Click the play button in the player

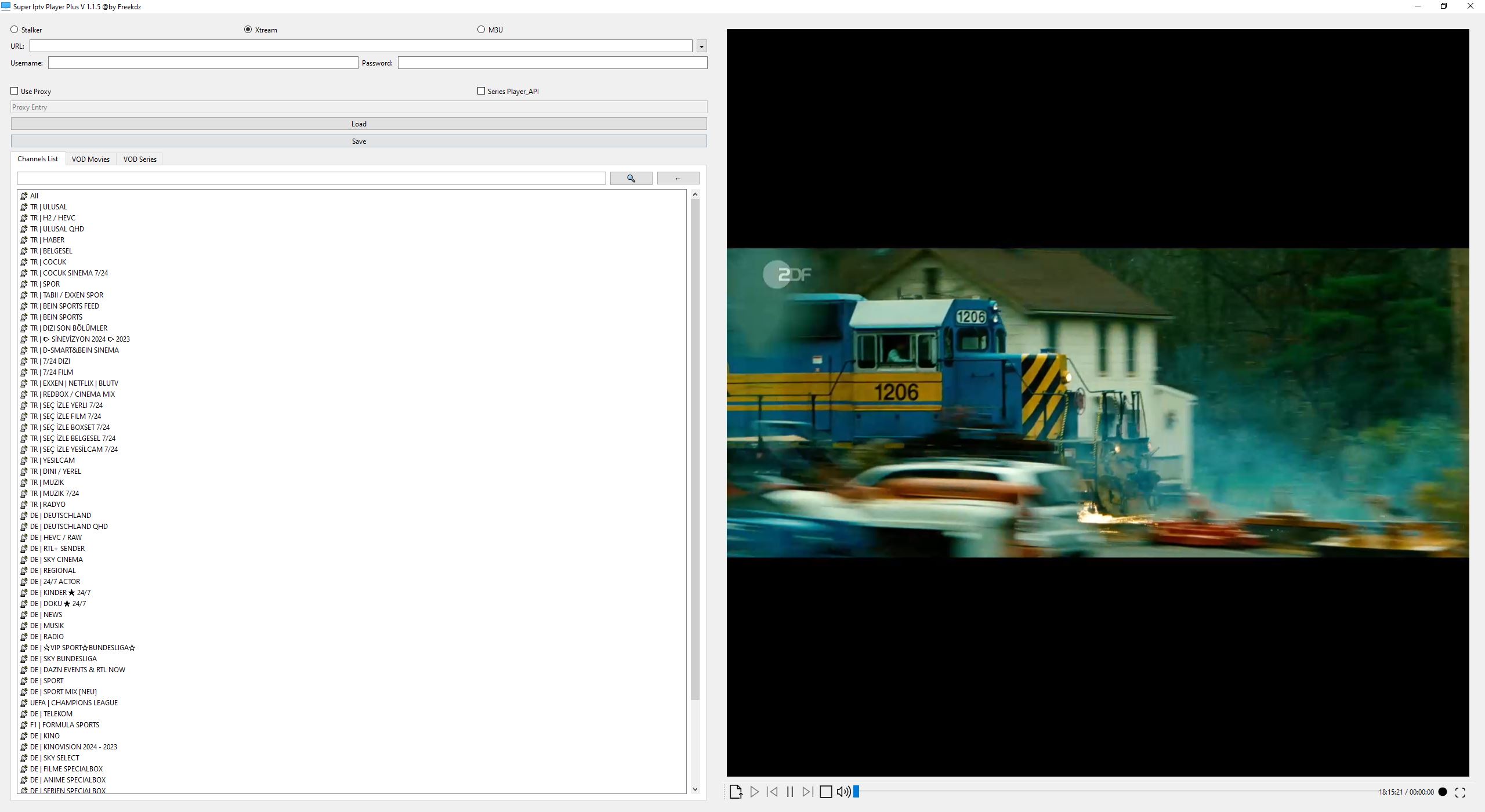(x=754, y=792)
